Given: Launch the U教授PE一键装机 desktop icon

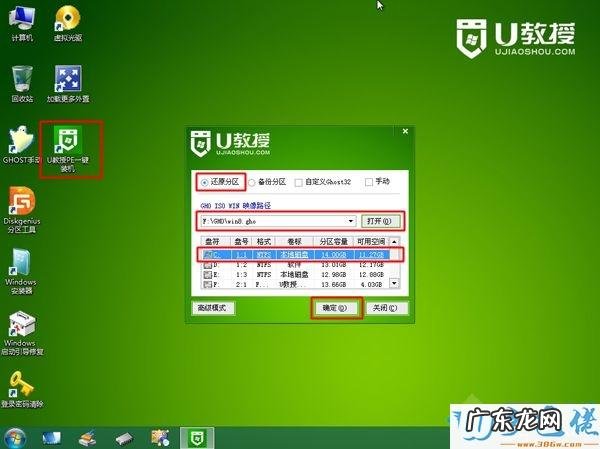Looking at the screenshot, I should (68, 149).
